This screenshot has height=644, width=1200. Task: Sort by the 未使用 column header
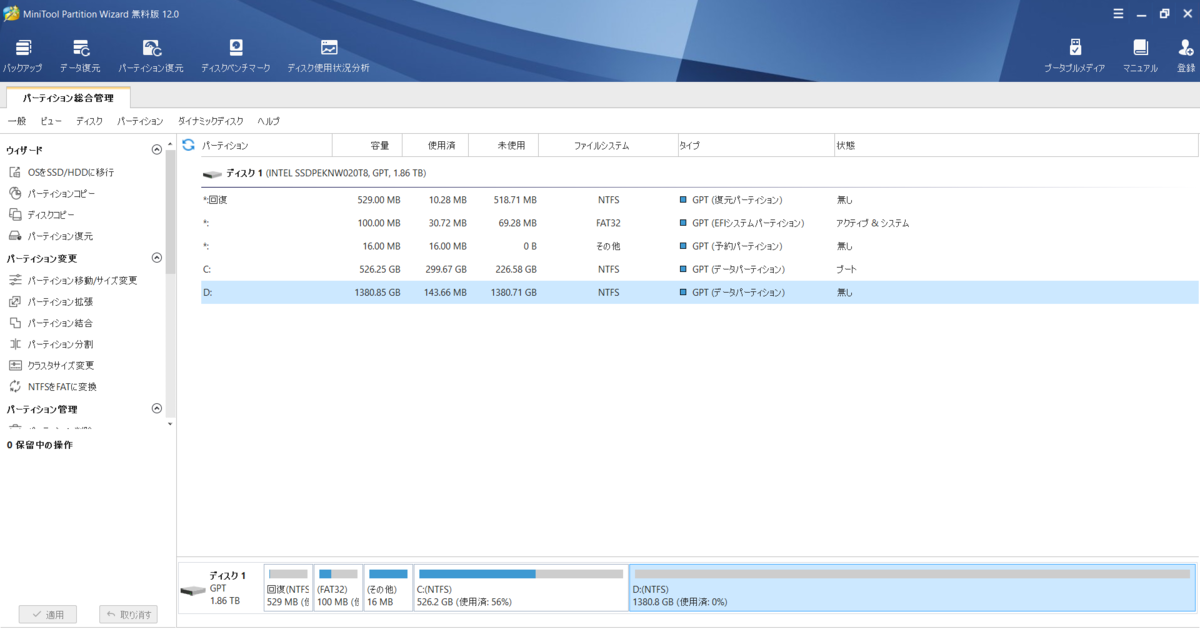[x=505, y=146]
